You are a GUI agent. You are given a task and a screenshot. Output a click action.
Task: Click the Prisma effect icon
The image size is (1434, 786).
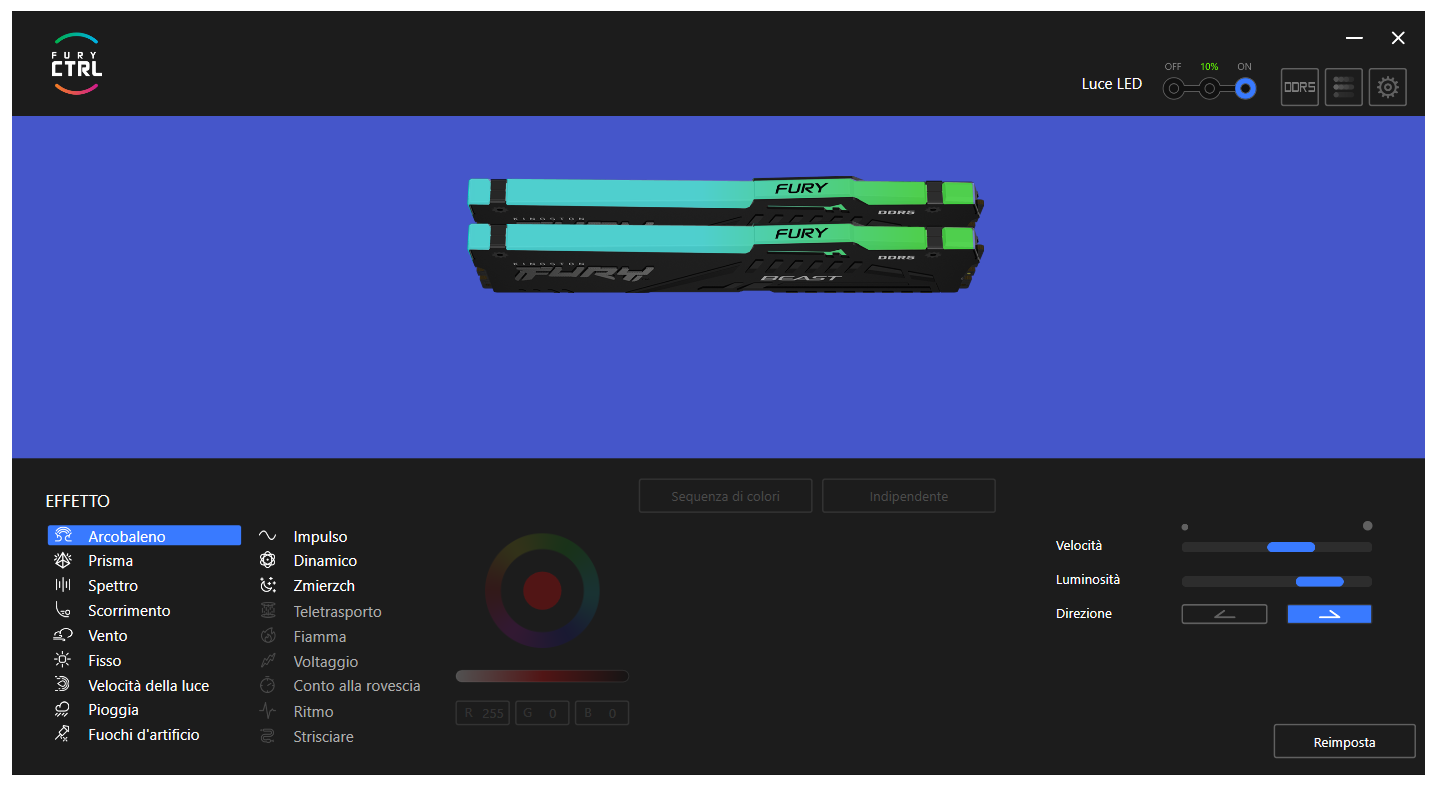(63, 561)
